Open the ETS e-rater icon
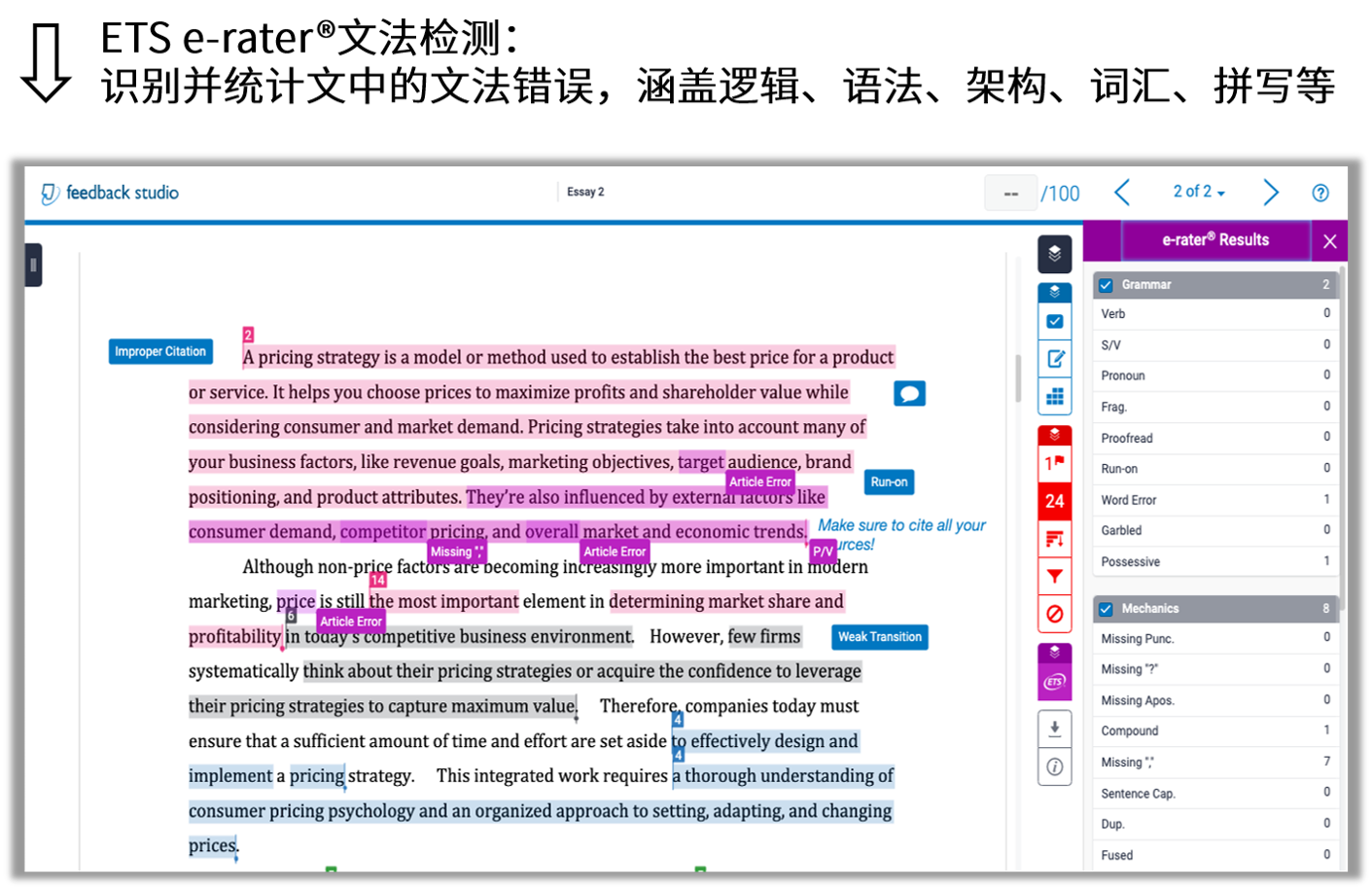 click(x=1054, y=682)
